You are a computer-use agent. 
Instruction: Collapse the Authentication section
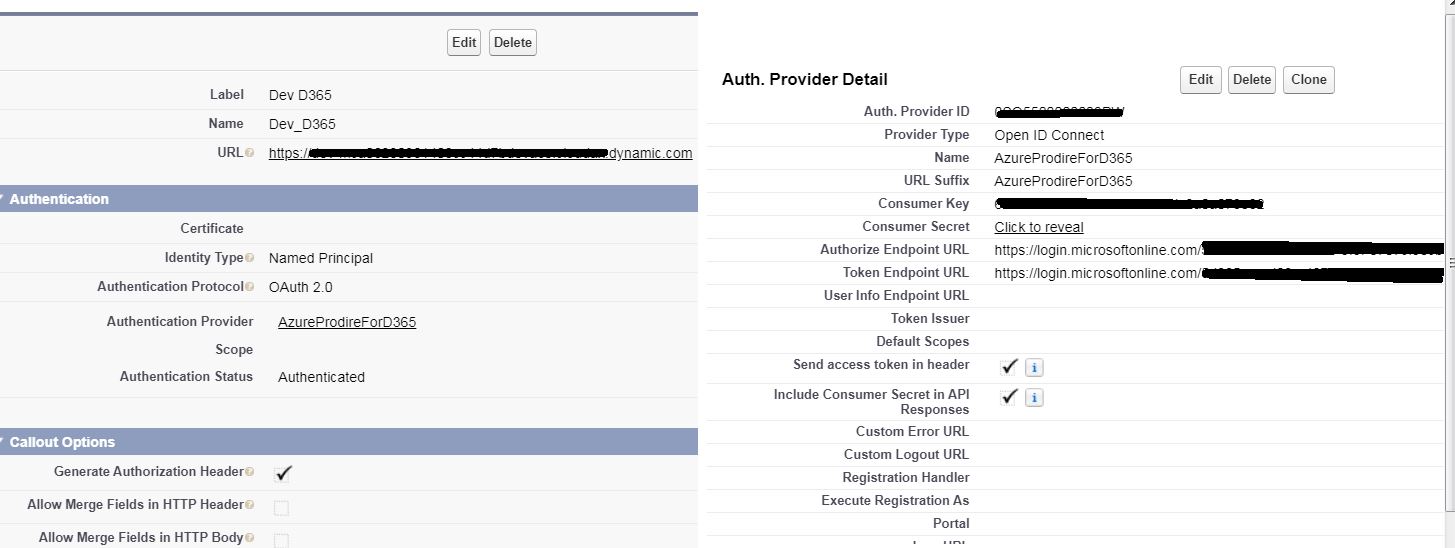3,199
